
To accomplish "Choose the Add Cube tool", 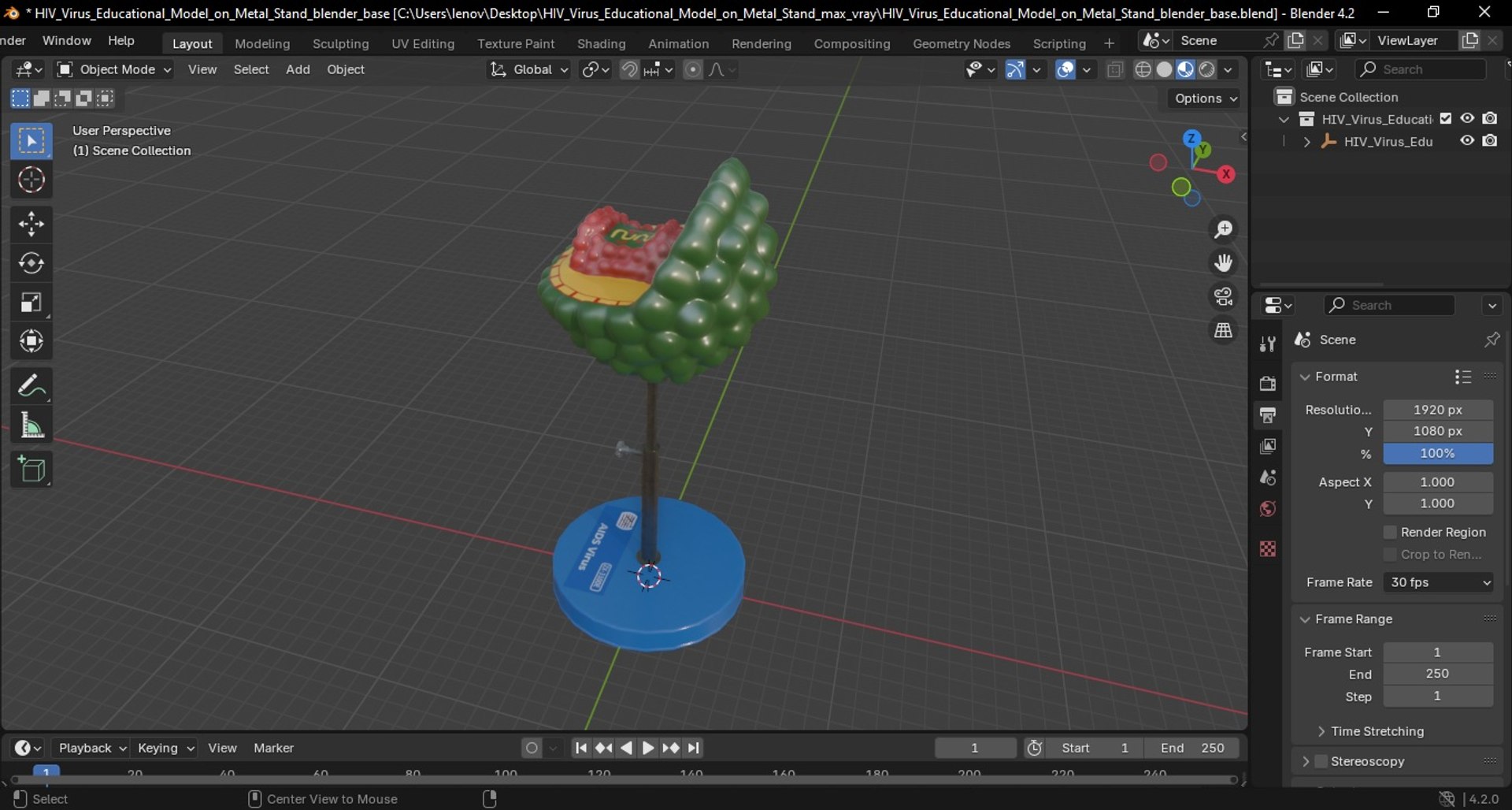I will coord(31,470).
